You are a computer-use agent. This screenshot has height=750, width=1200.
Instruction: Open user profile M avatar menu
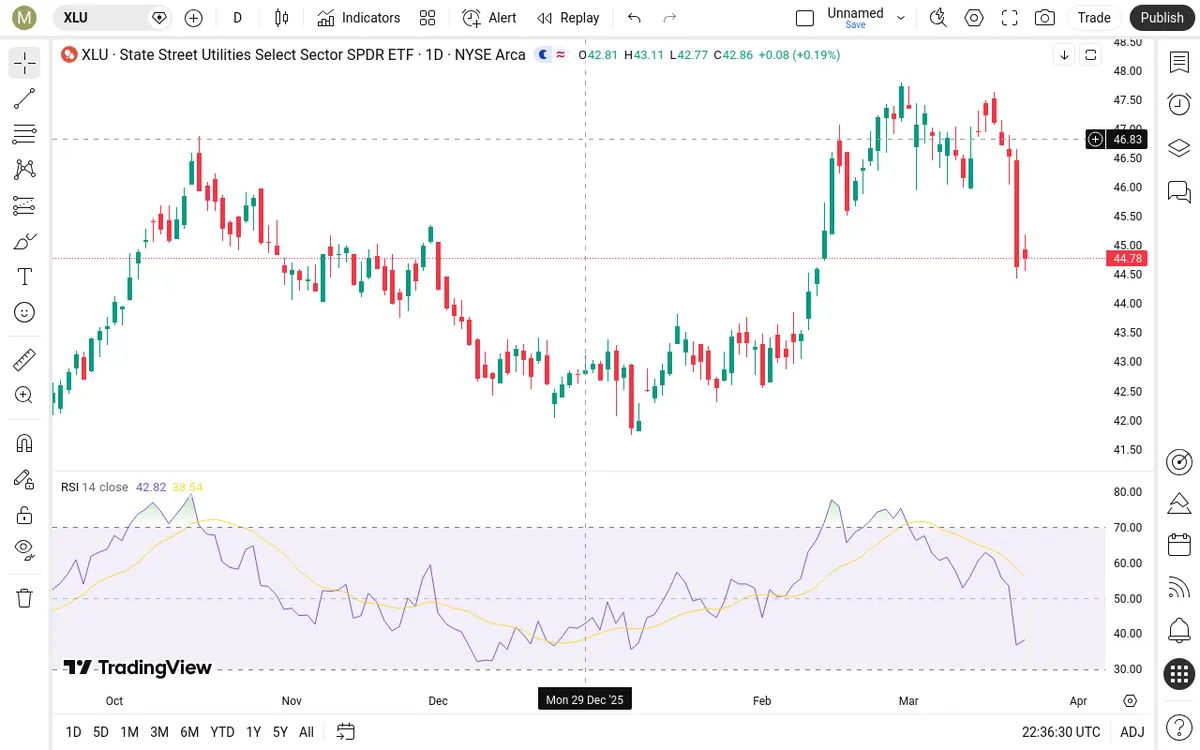click(x=24, y=18)
